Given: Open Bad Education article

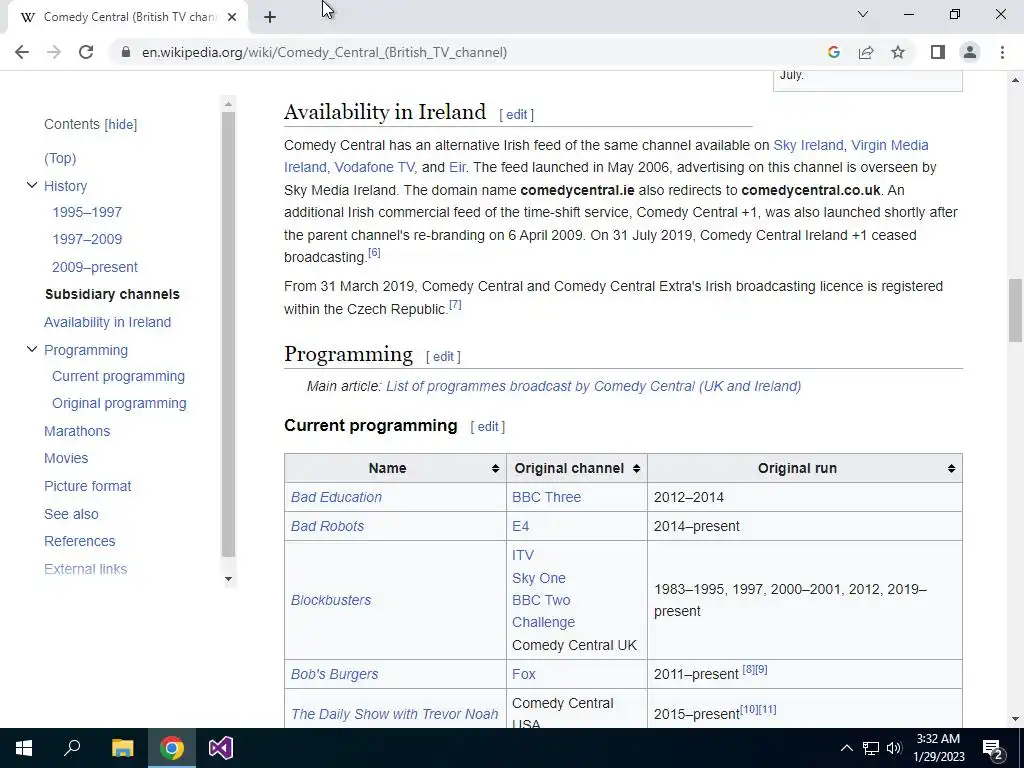Looking at the screenshot, I should (336, 497).
